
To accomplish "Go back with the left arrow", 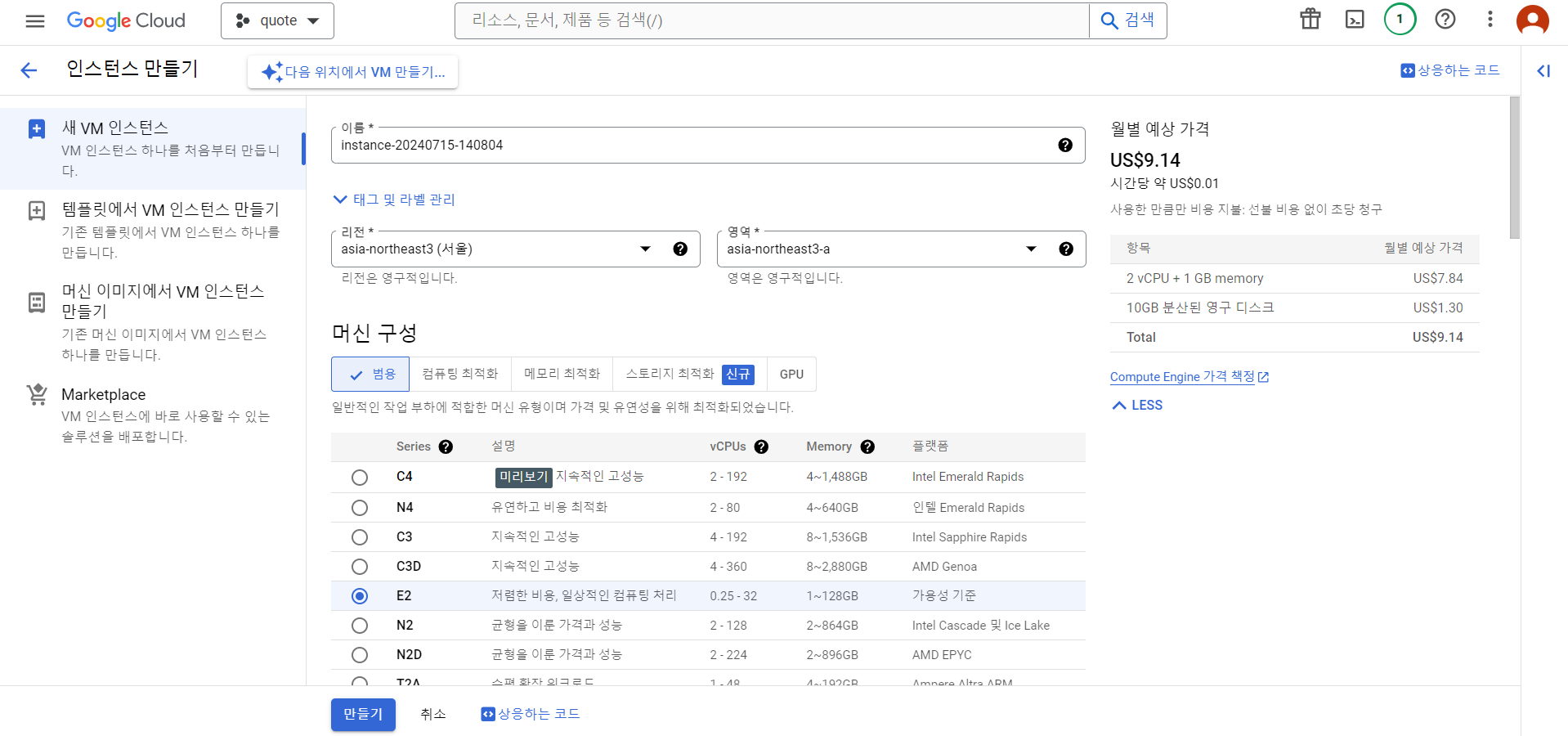I will tap(29, 70).
